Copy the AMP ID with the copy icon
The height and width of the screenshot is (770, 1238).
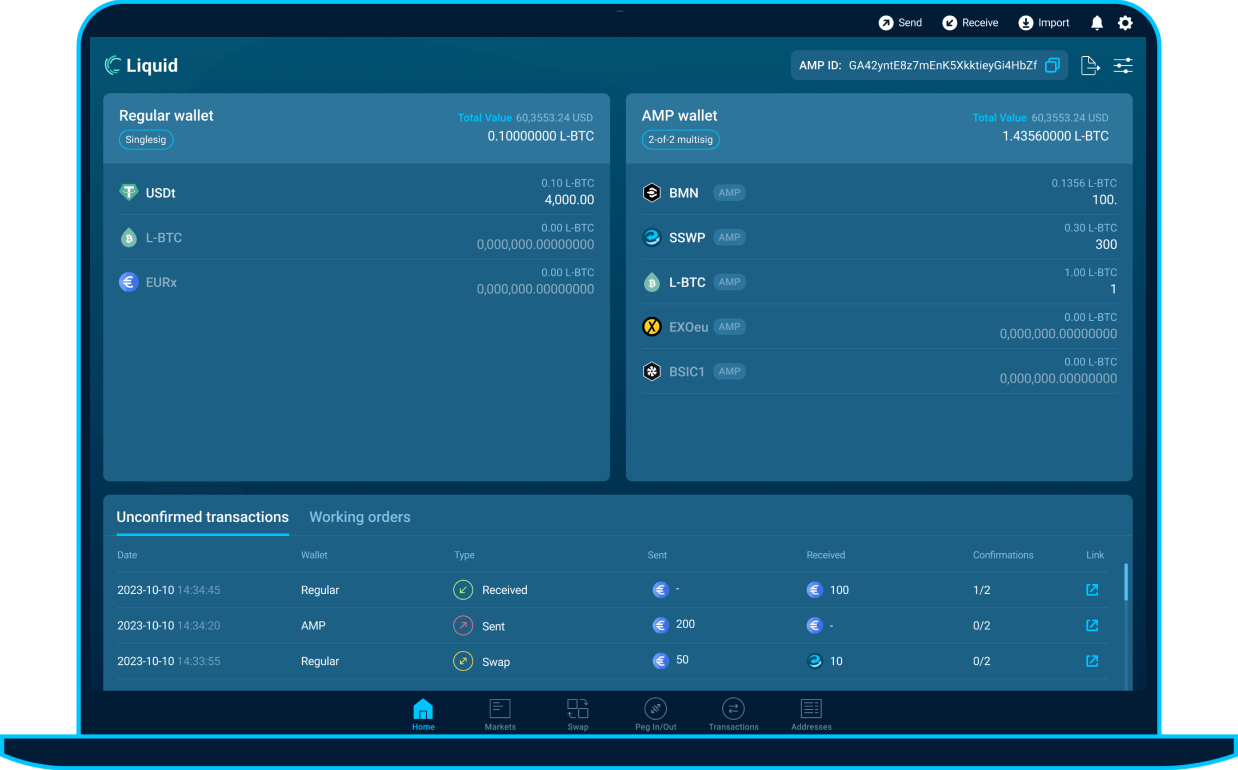[1052, 64]
